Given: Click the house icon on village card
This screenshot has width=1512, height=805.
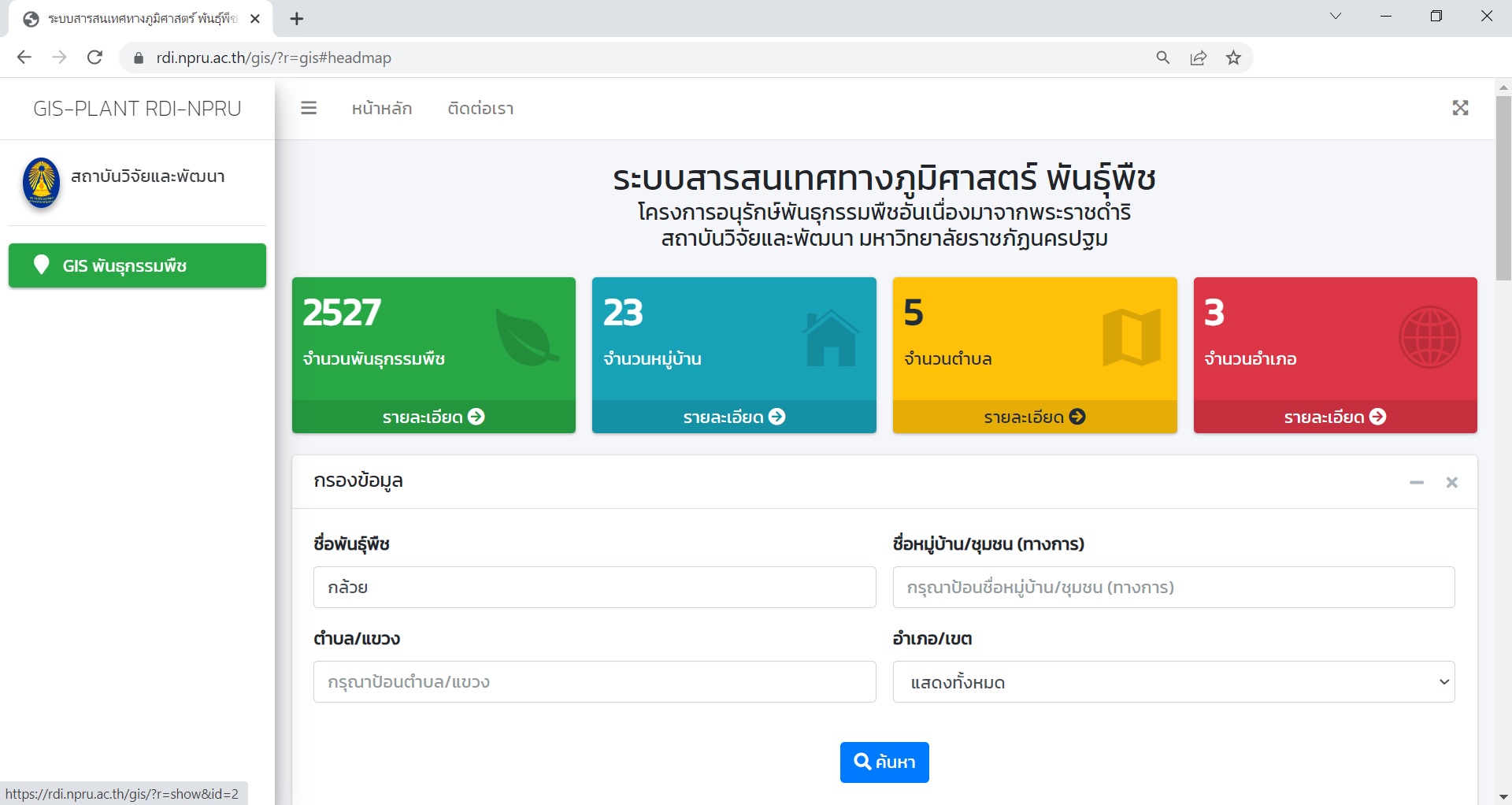Looking at the screenshot, I should coord(830,338).
